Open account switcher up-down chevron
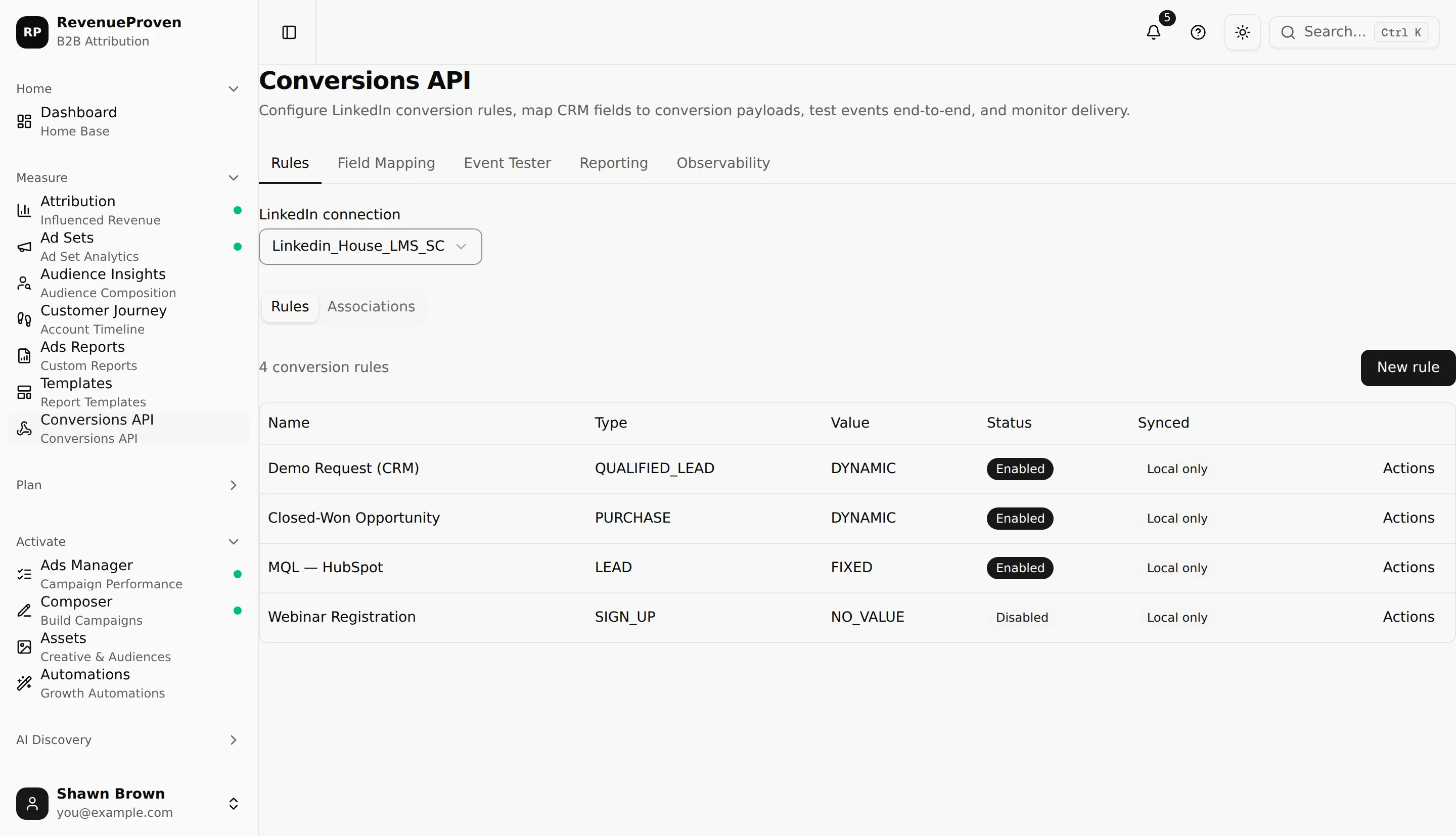1456x836 pixels. [233, 803]
